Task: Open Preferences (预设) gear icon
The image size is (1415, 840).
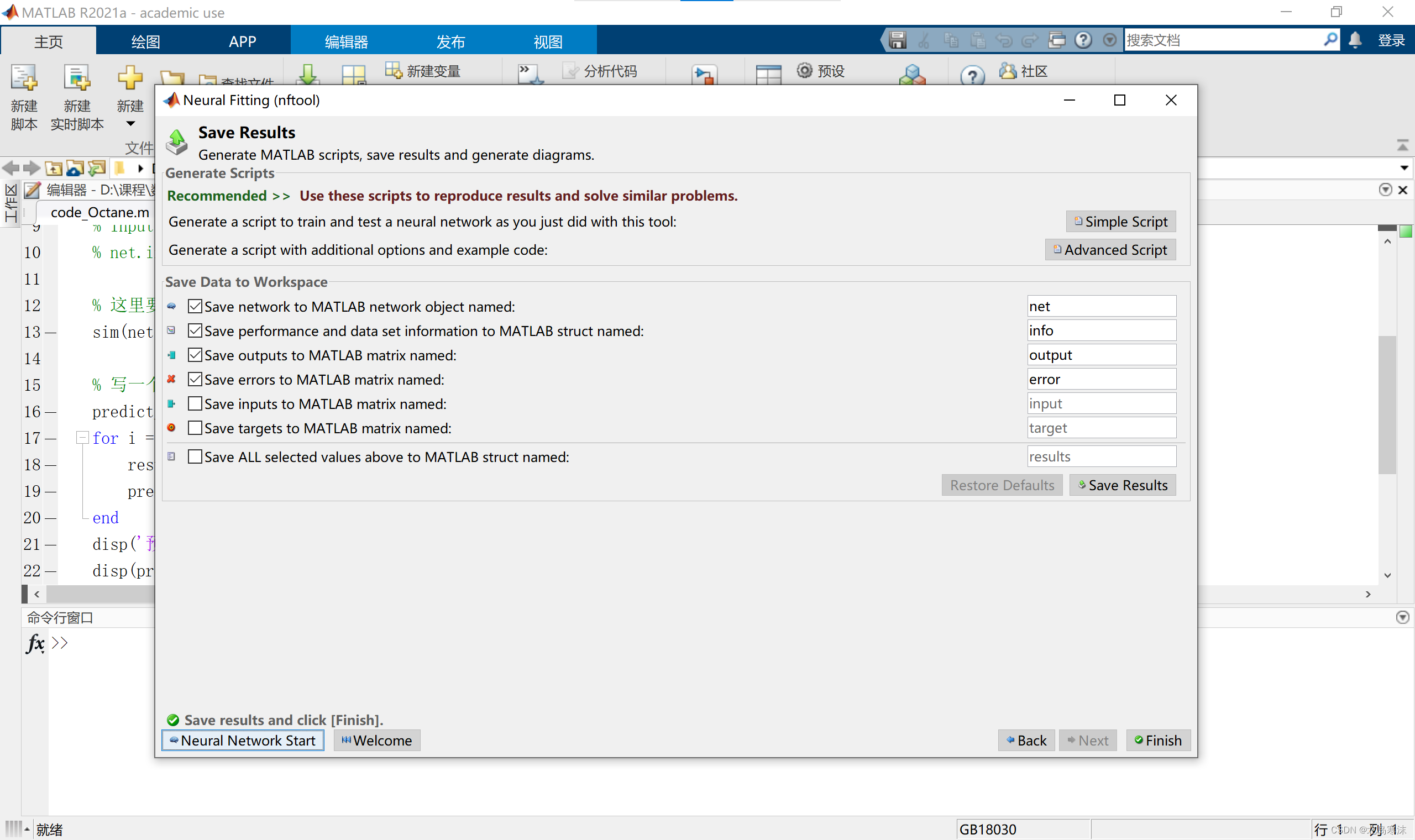Action: tap(804, 71)
